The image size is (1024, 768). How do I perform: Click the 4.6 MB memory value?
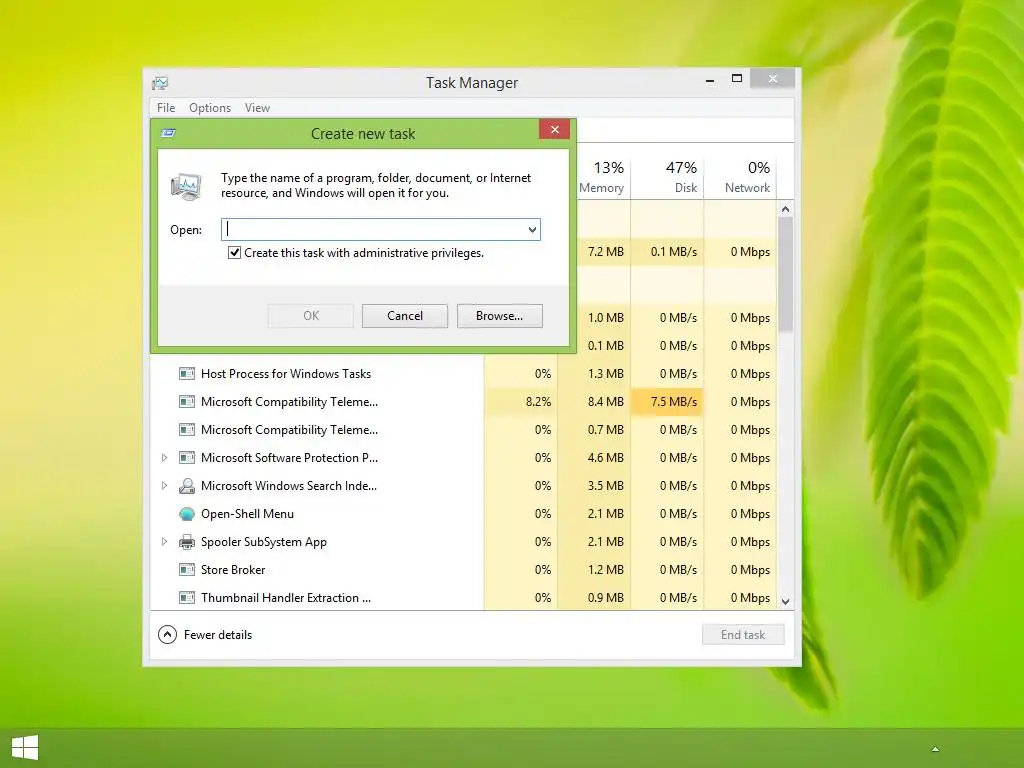click(605, 458)
